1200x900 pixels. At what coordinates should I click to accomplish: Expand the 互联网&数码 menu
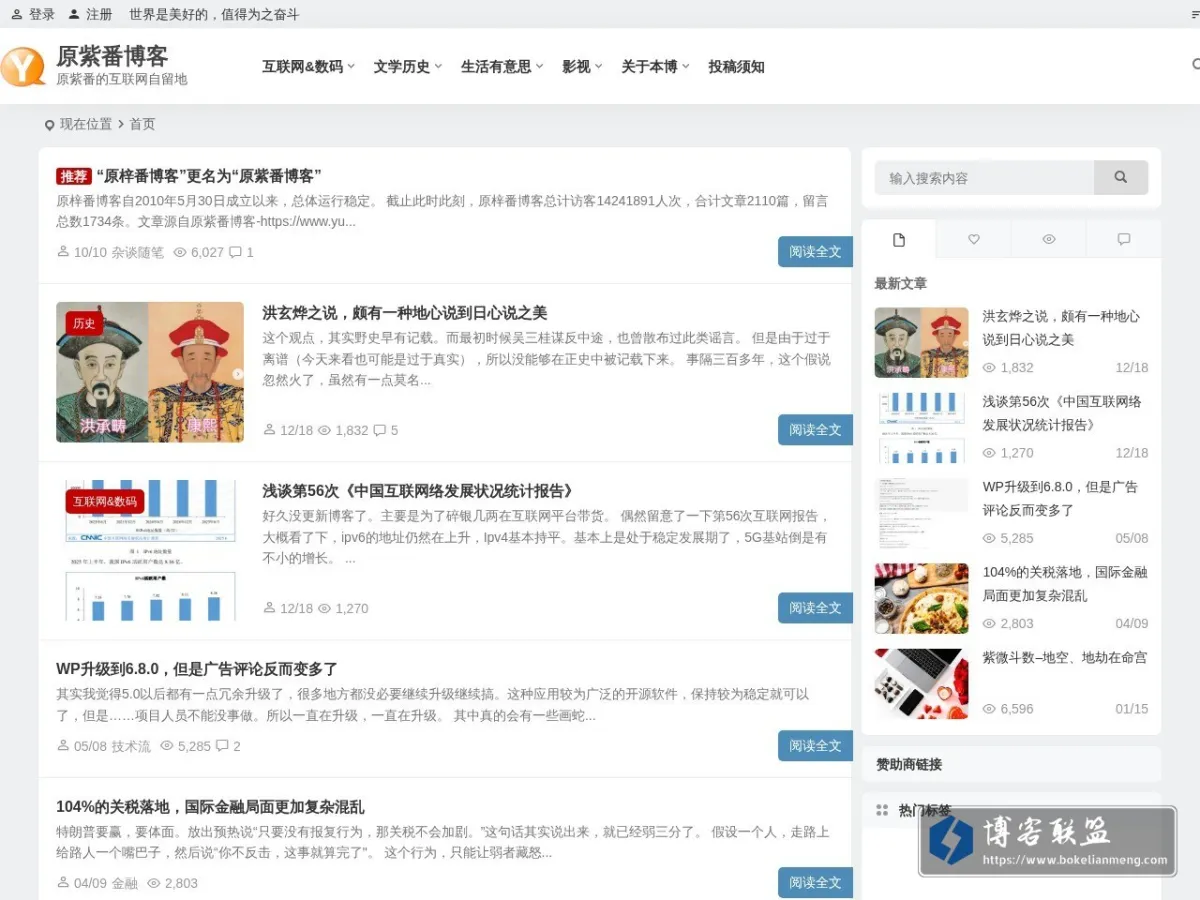(x=308, y=66)
